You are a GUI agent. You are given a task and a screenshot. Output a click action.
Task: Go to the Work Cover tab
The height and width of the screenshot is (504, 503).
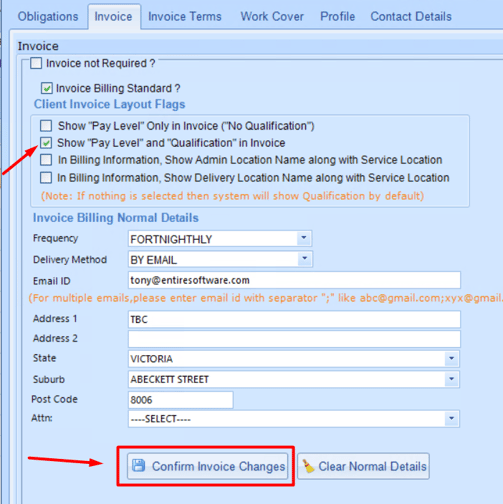[x=272, y=16]
